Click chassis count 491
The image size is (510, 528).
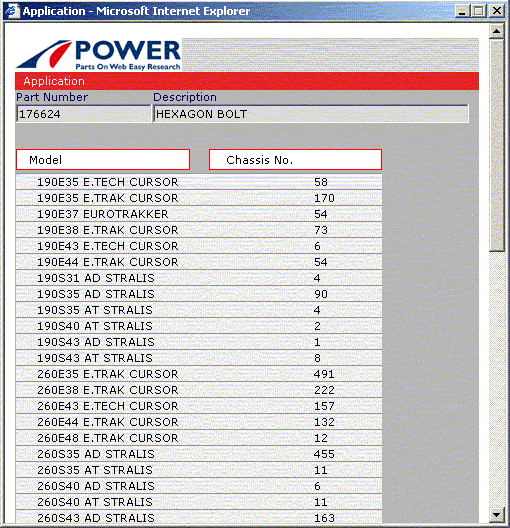pyautogui.click(x=324, y=374)
